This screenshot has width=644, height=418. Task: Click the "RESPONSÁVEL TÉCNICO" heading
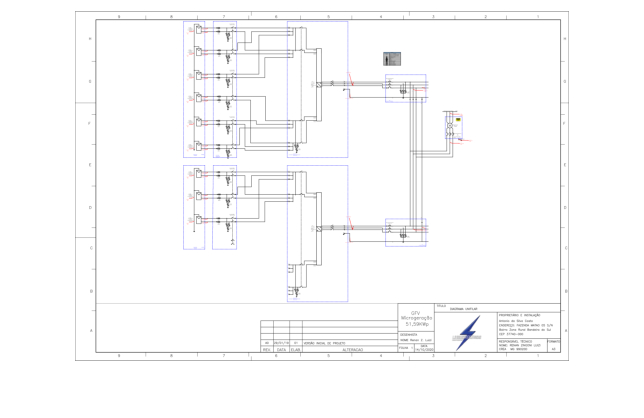tap(515, 342)
